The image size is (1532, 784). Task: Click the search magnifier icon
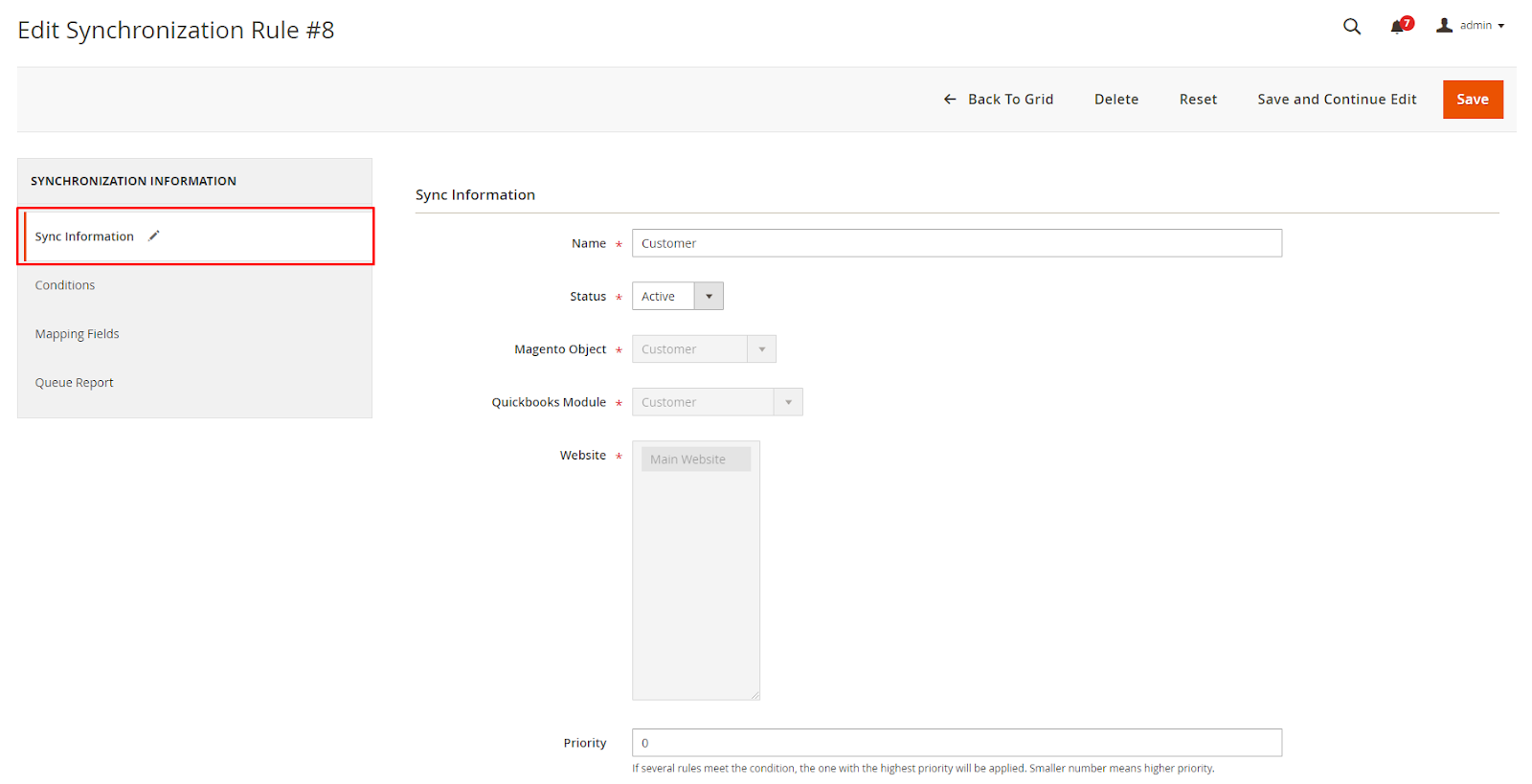[x=1351, y=26]
